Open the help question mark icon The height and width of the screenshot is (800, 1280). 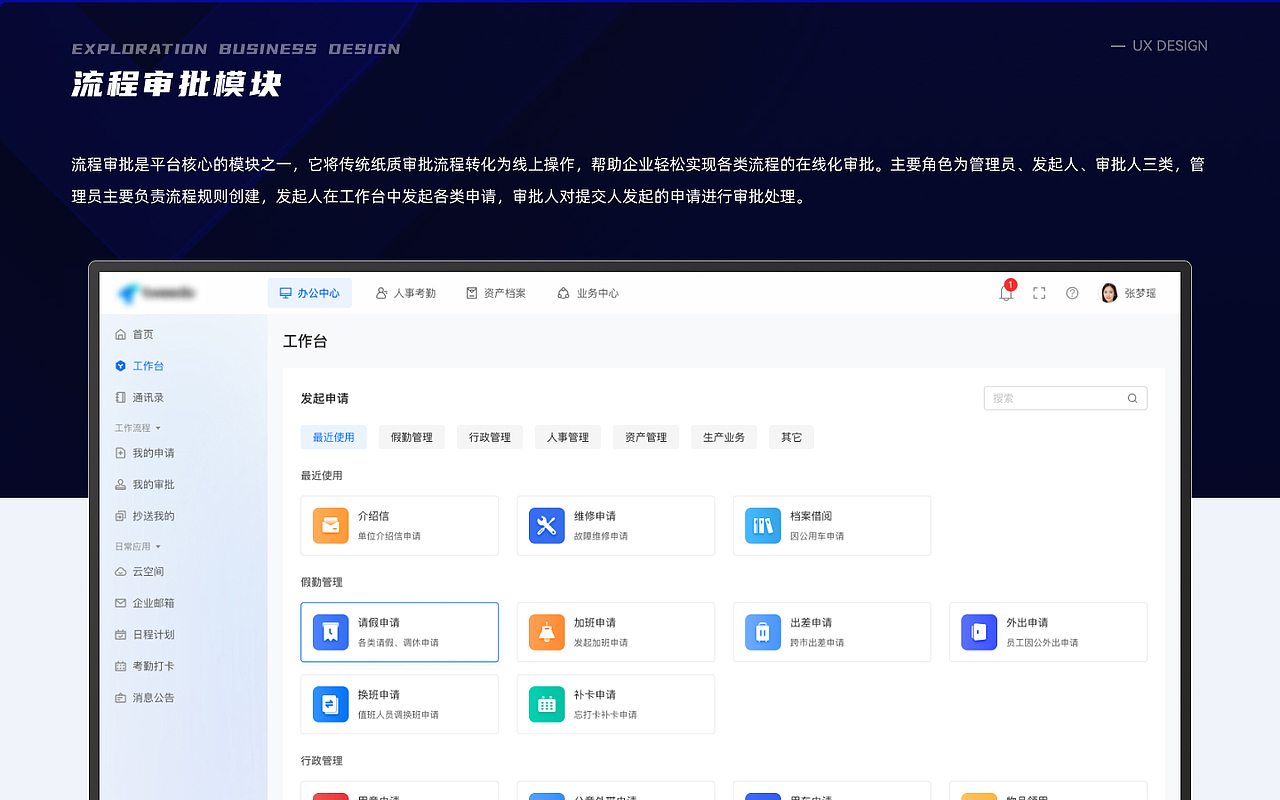[x=1072, y=292]
